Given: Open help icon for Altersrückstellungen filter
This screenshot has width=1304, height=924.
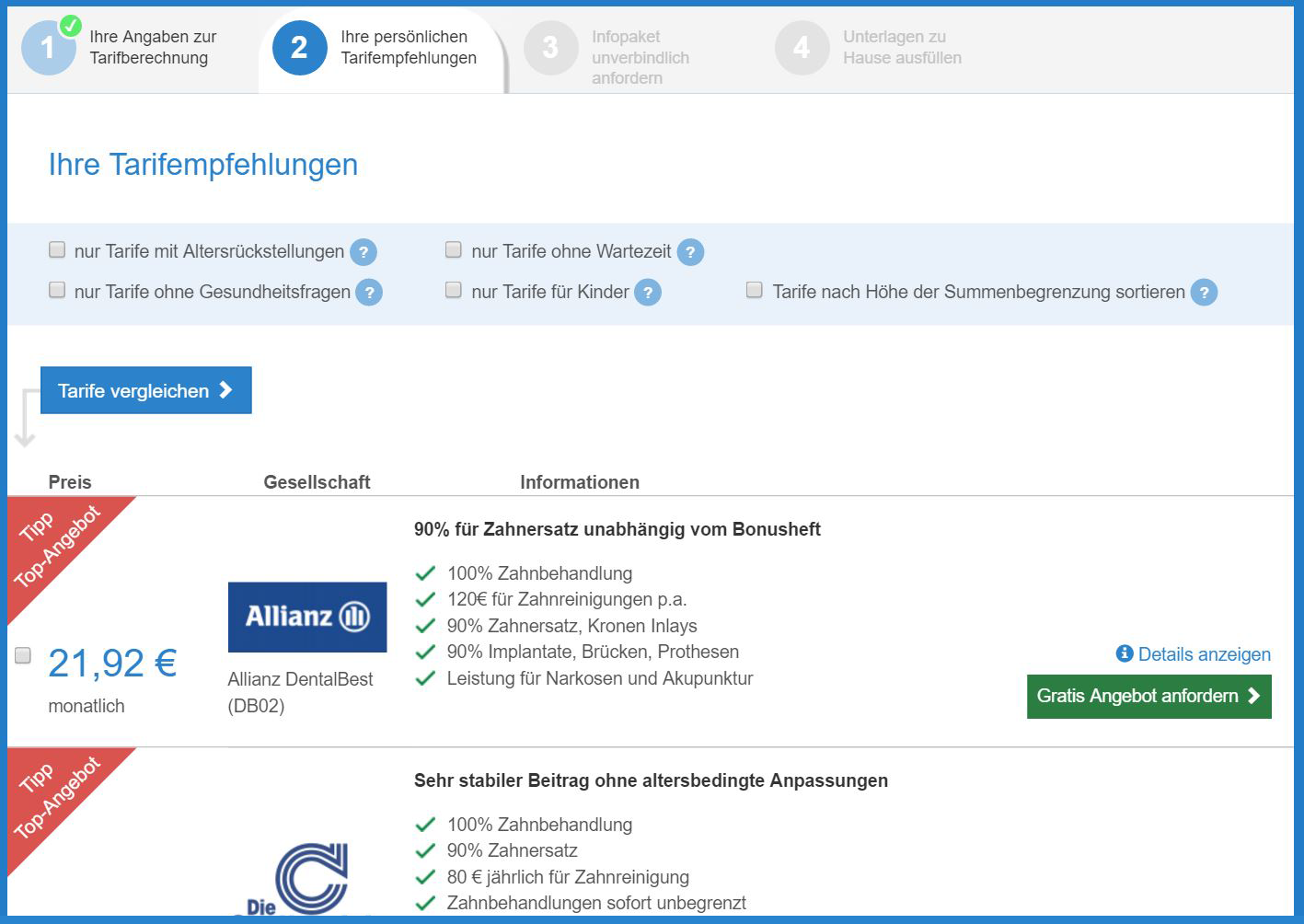Looking at the screenshot, I should [x=364, y=252].
